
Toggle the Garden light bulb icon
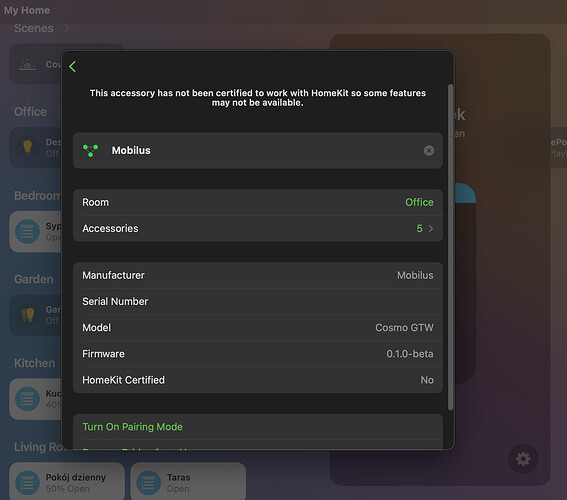click(27, 315)
